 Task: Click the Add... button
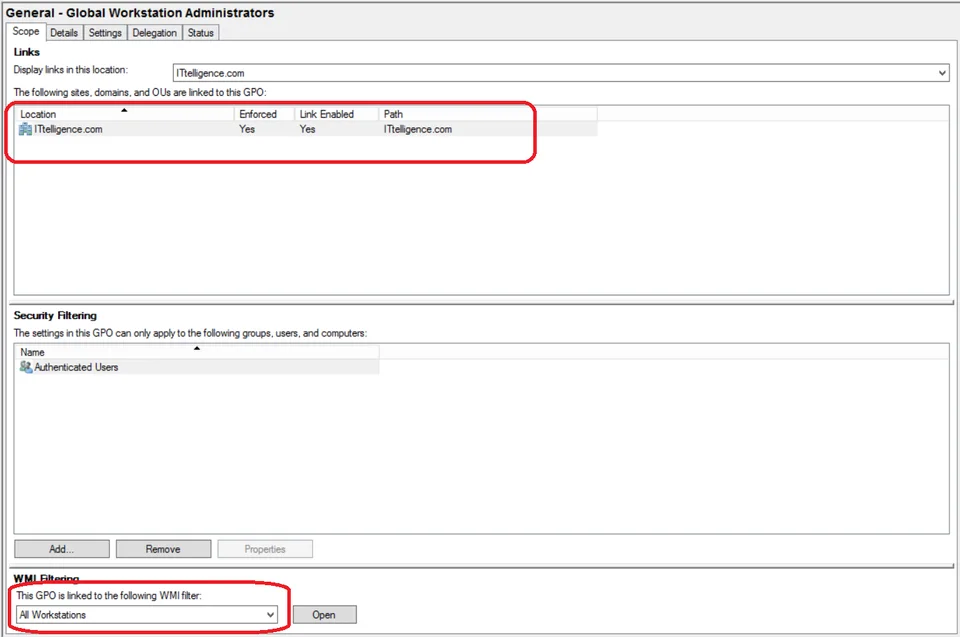[x=62, y=549]
